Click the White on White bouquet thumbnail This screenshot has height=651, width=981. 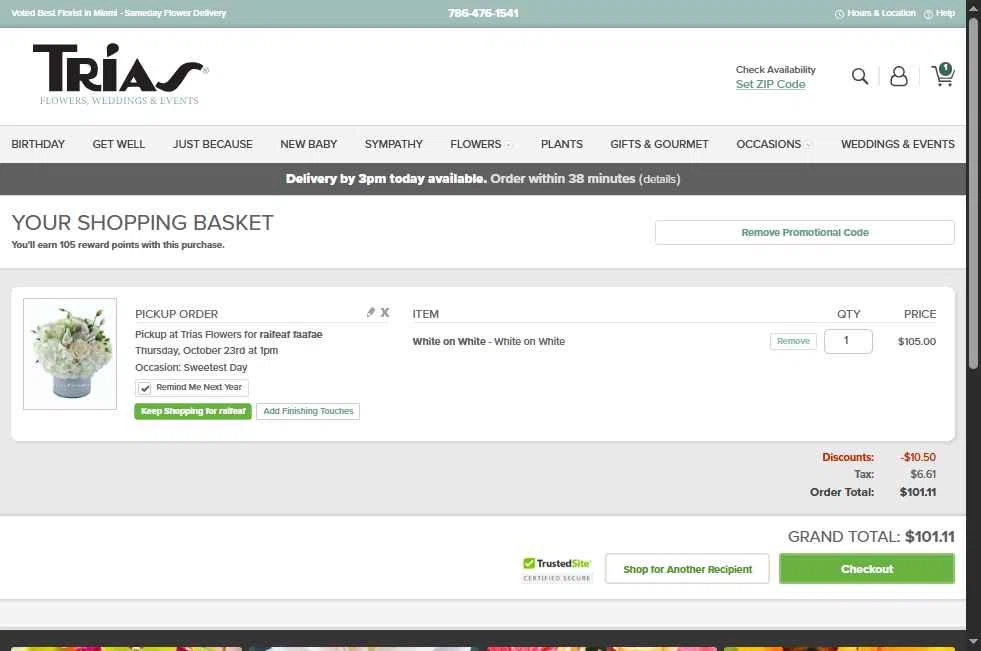pyautogui.click(x=70, y=354)
